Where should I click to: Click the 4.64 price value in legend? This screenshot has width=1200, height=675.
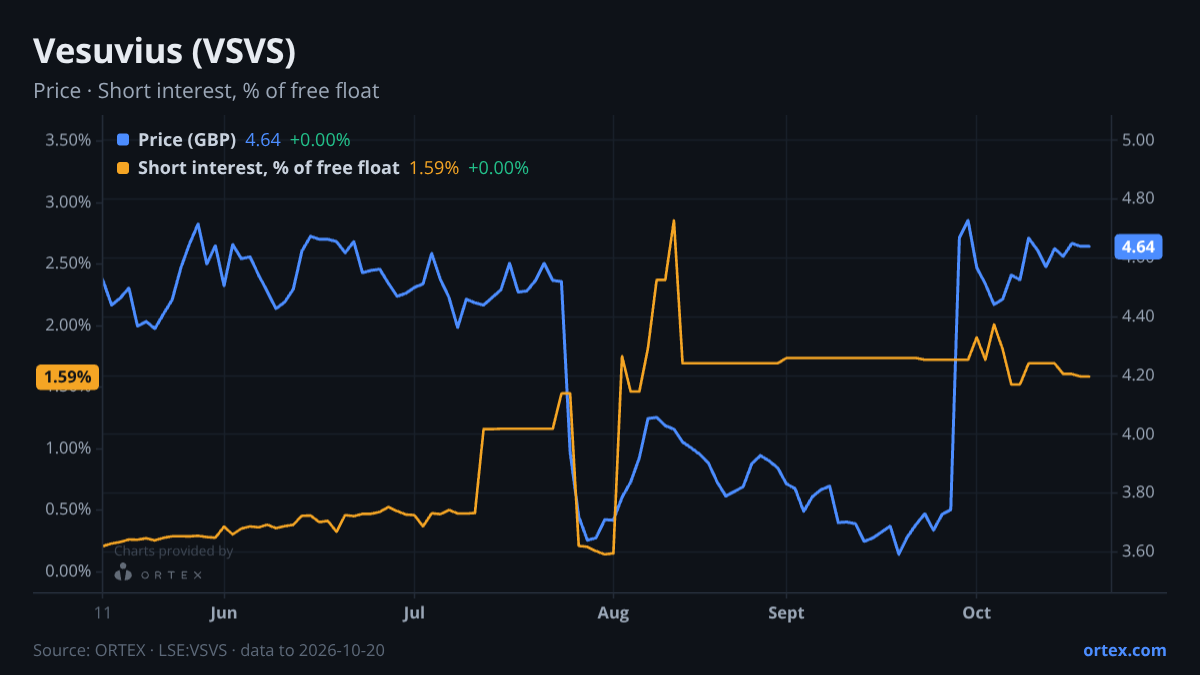263,140
